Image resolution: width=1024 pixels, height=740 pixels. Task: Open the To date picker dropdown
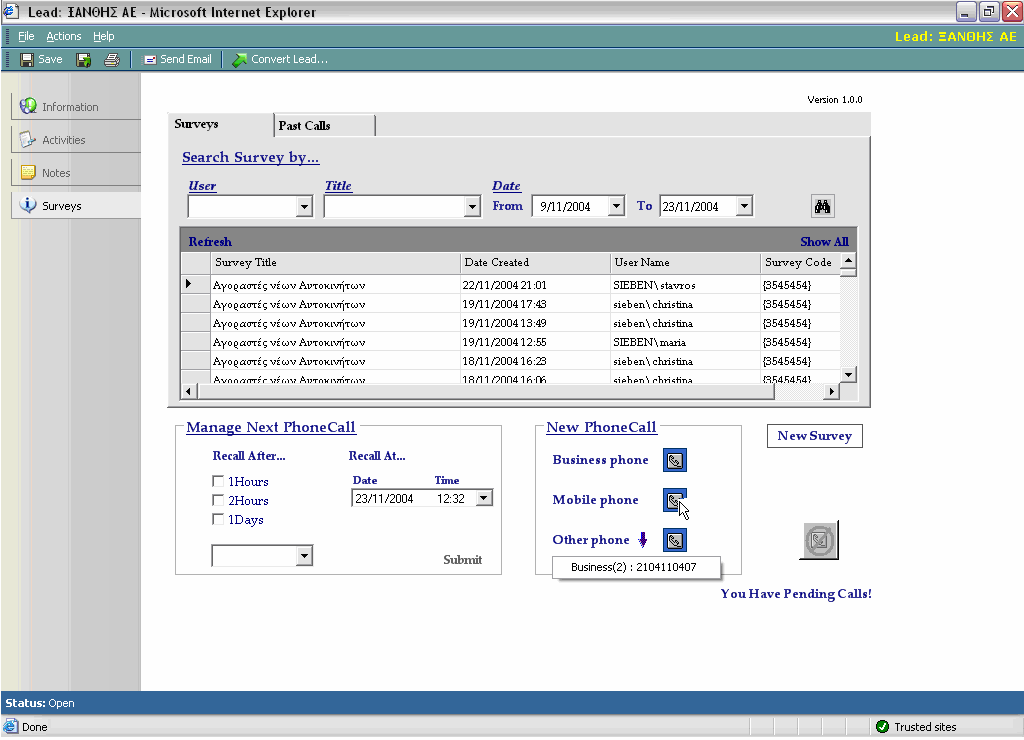click(744, 206)
